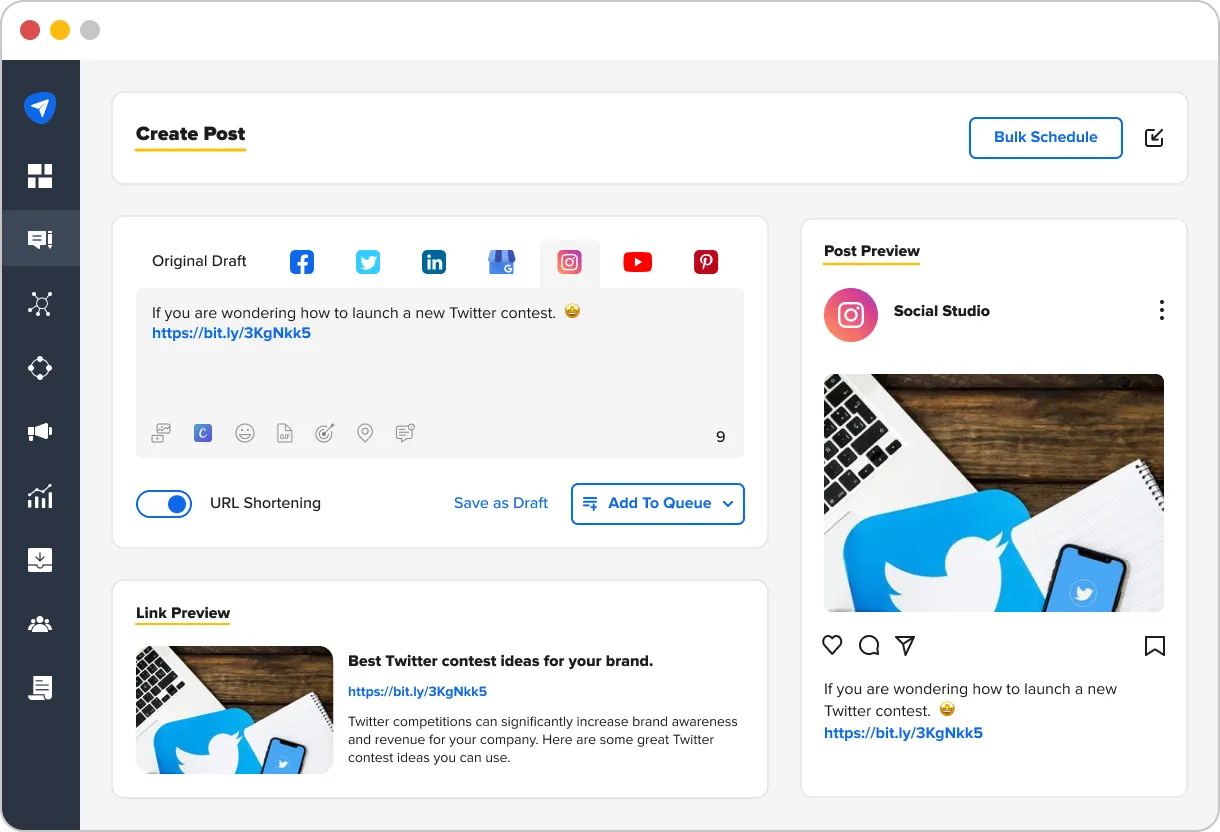Open the team members icon in sidebar
The width and height of the screenshot is (1220, 832).
click(40, 624)
